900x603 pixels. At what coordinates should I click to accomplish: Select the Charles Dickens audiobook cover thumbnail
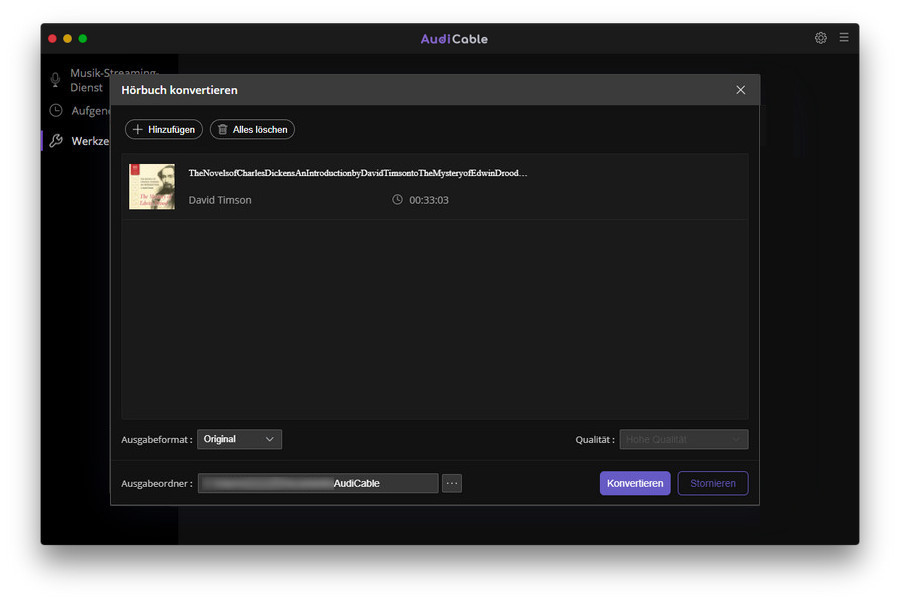[x=152, y=186]
